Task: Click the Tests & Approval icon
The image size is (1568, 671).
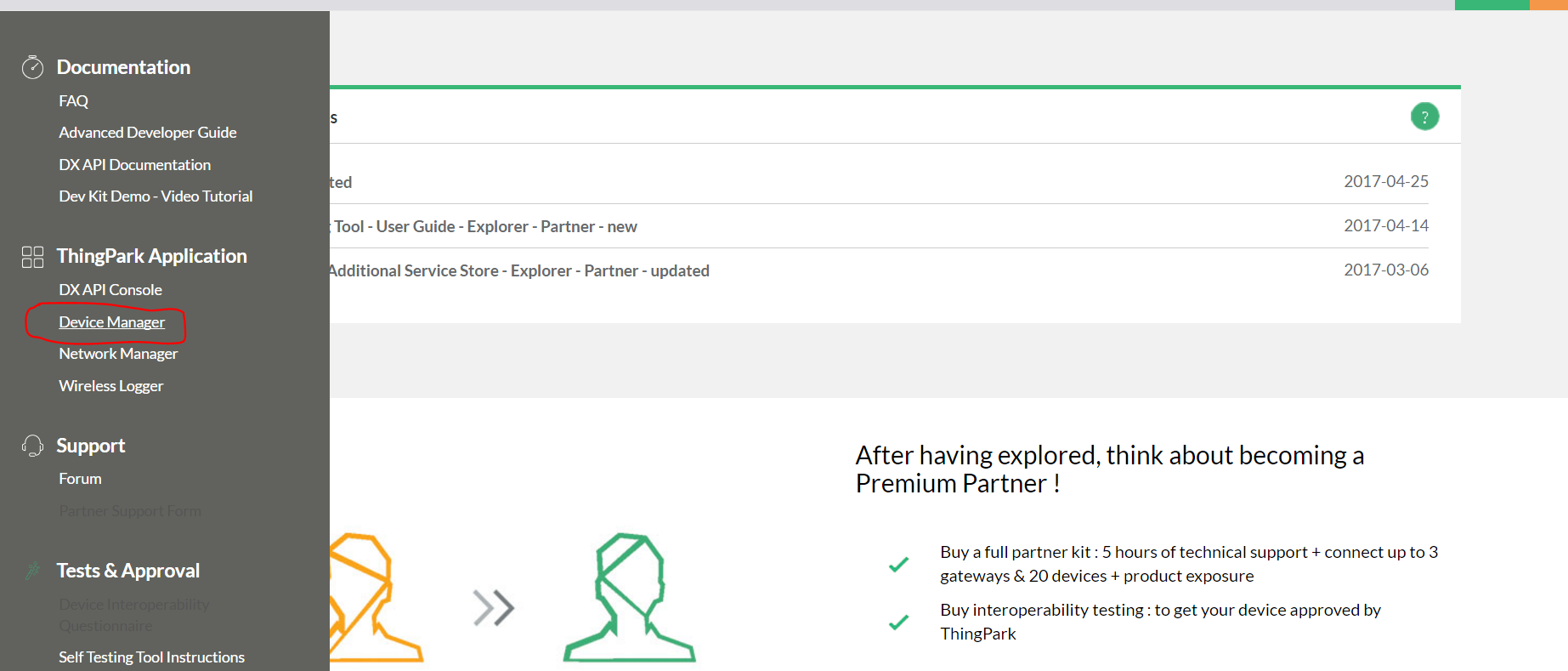Action: point(32,571)
